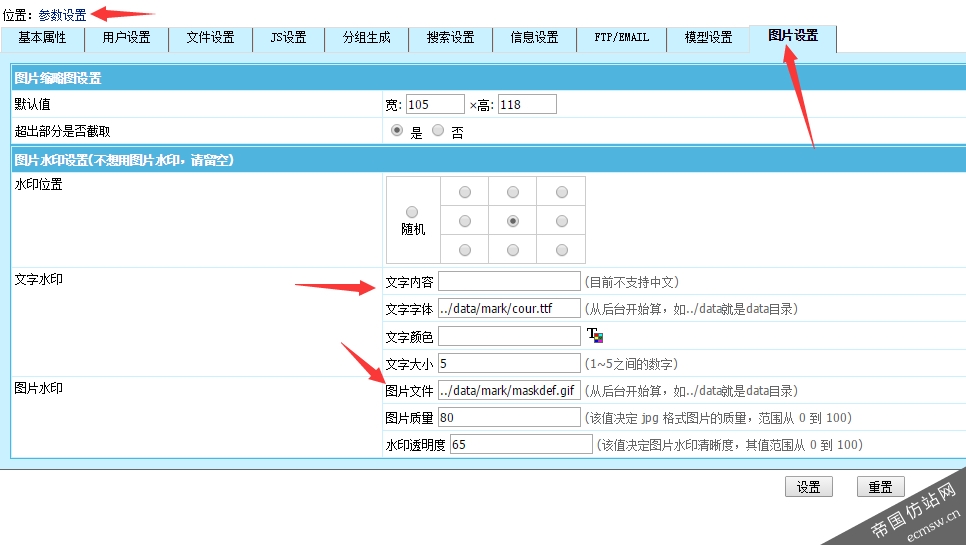Switch to the 搜索设置 tab
The width and height of the screenshot is (966, 545).
[450, 38]
